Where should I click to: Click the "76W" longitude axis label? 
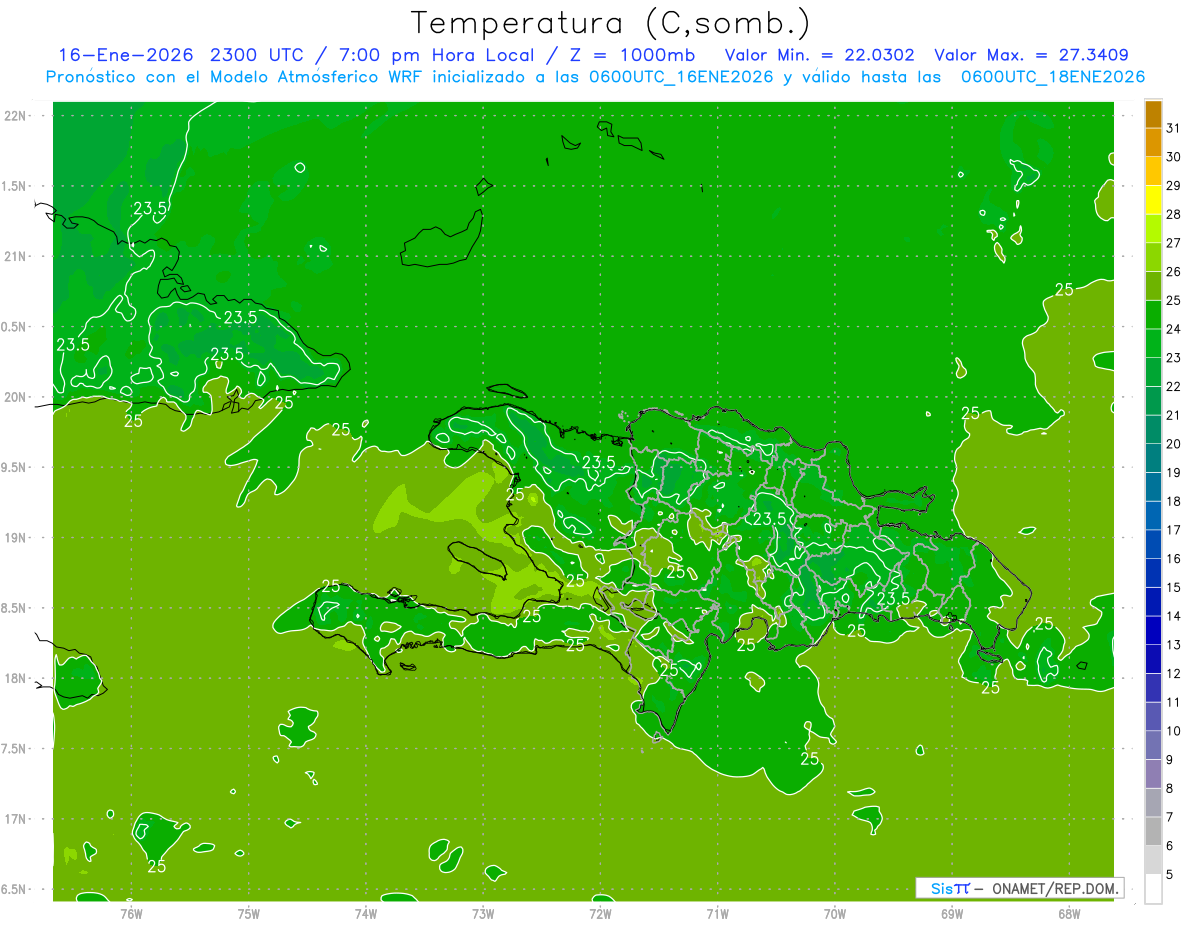tap(131, 914)
